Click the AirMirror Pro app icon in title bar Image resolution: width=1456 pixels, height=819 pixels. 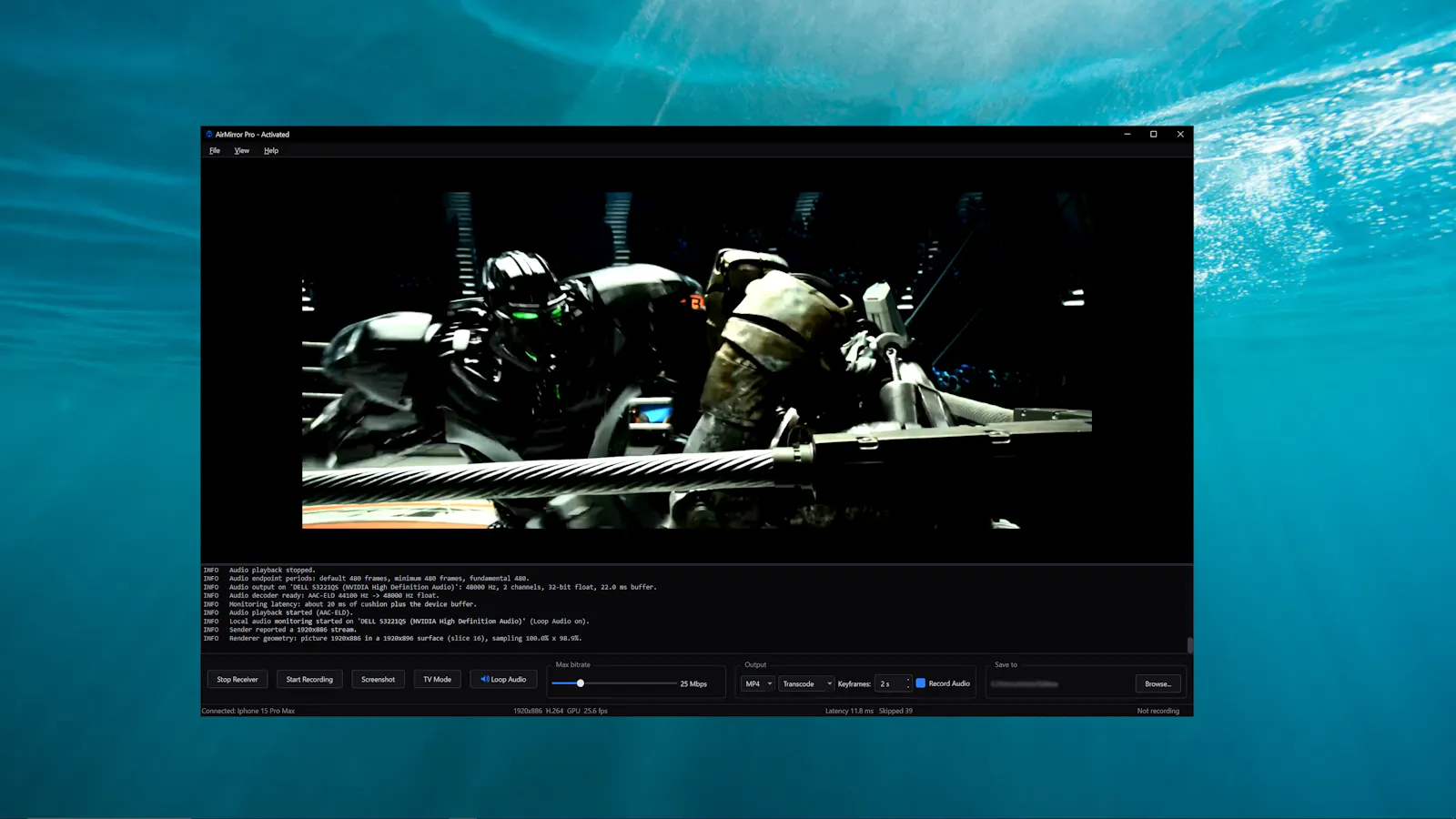[209, 134]
